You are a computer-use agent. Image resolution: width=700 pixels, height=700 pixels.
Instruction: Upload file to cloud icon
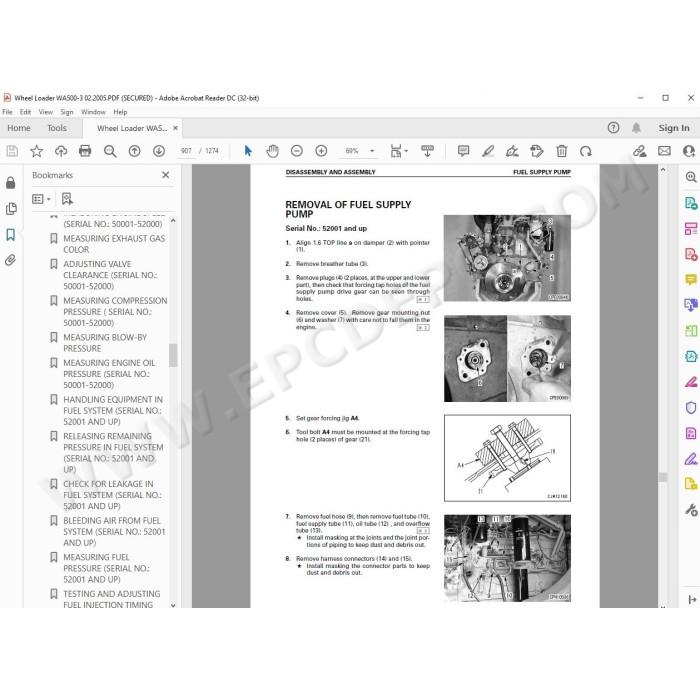[x=61, y=151]
